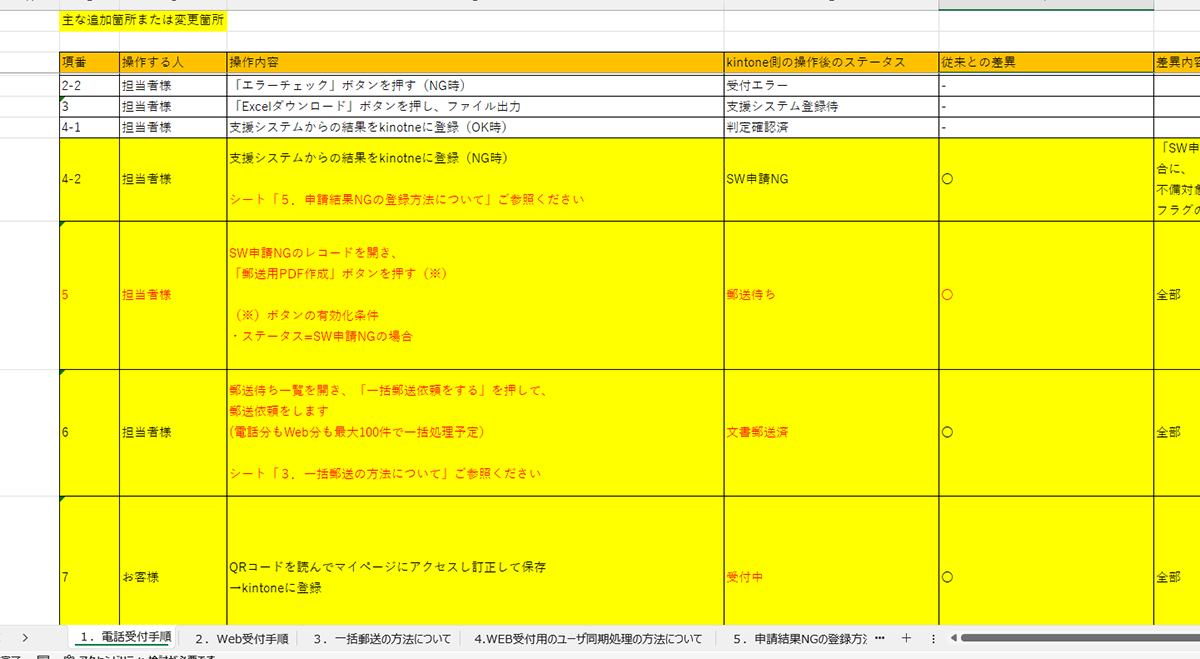This screenshot has height=659, width=1200.
Task: Add a new sheet with the plus button
Action: [906, 637]
